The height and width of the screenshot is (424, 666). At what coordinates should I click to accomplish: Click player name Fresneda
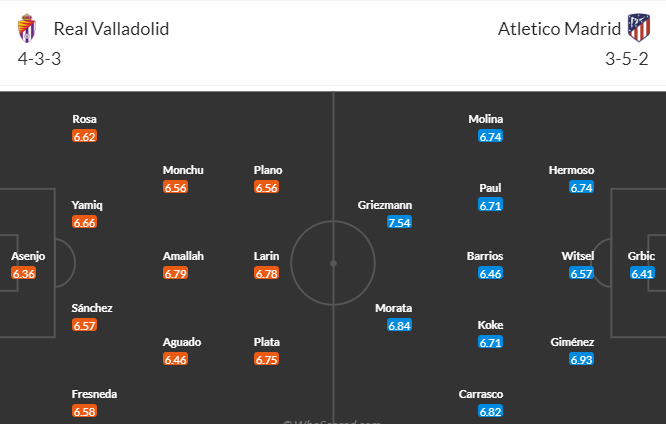tap(94, 394)
